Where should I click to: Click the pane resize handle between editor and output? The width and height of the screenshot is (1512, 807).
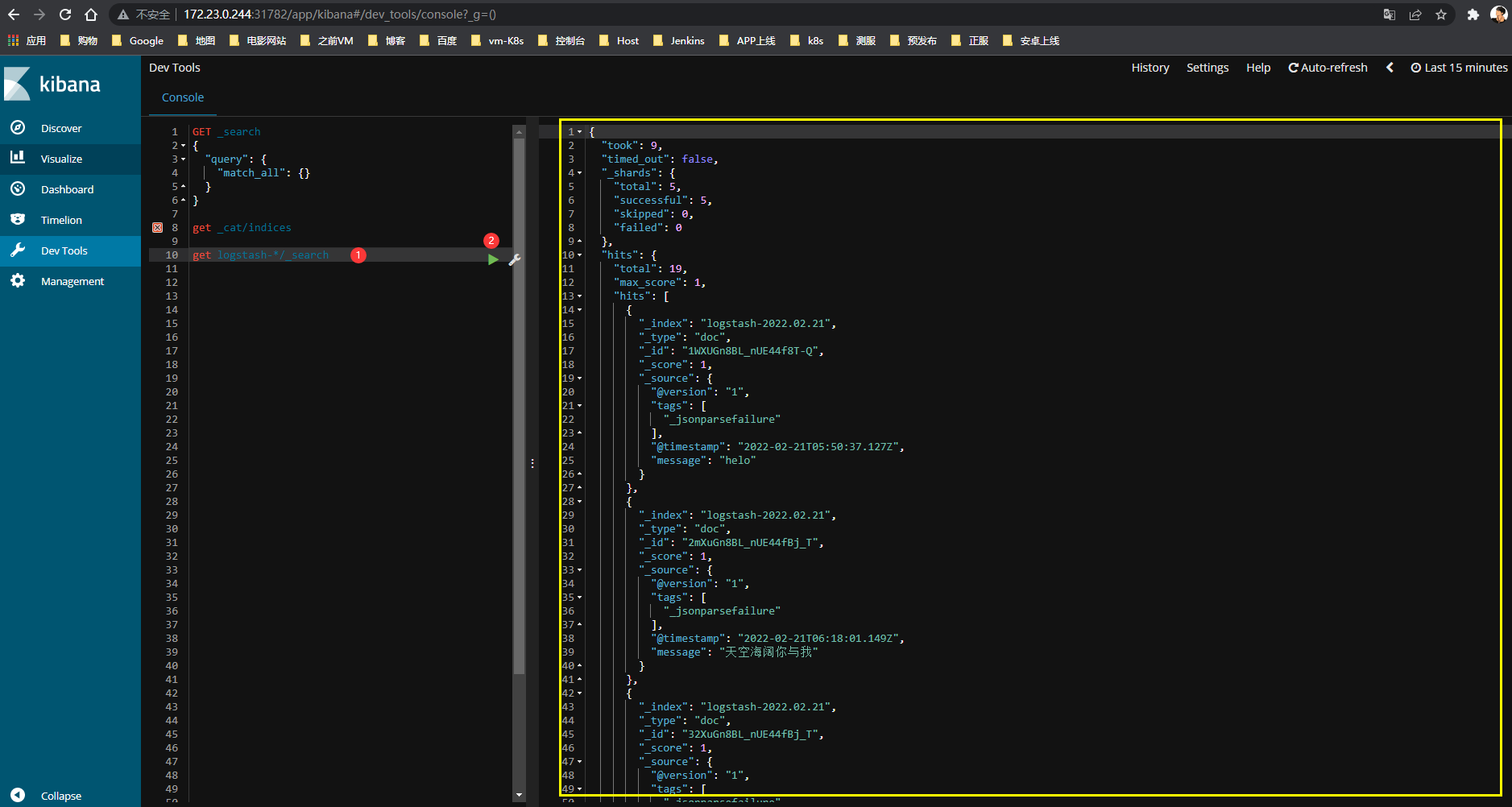(532, 463)
